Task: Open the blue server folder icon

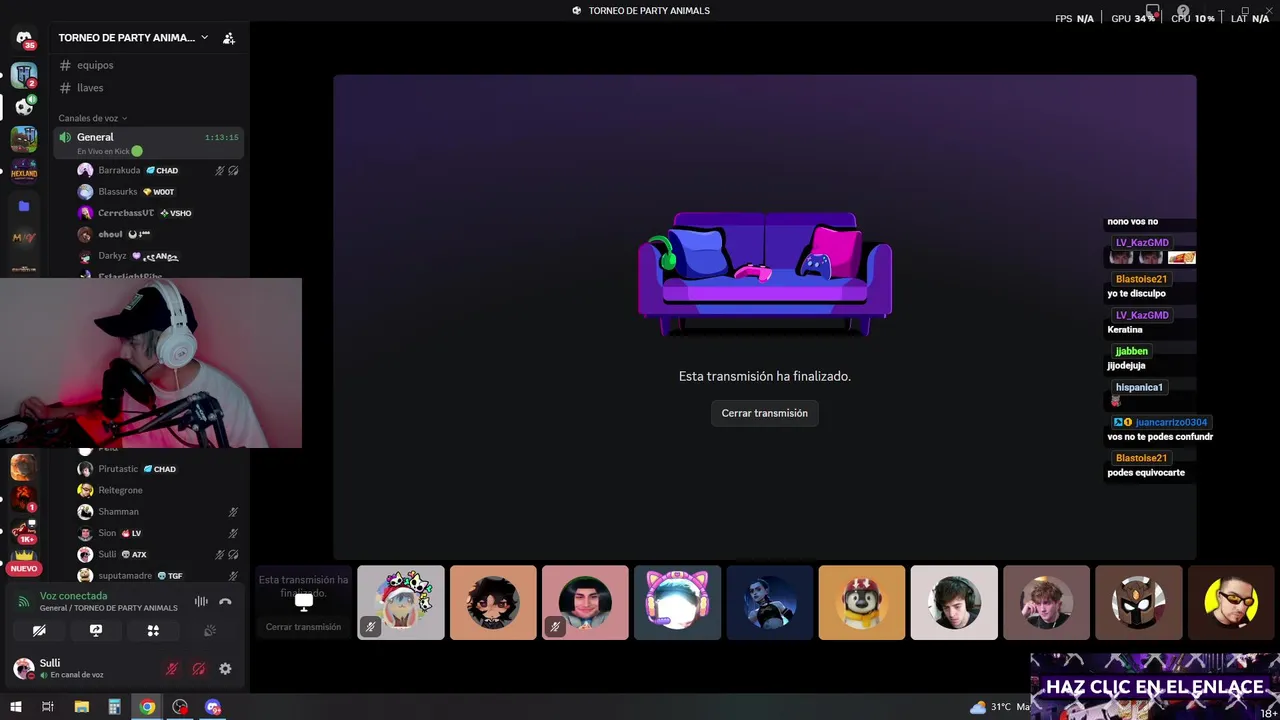Action: click(24, 206)
